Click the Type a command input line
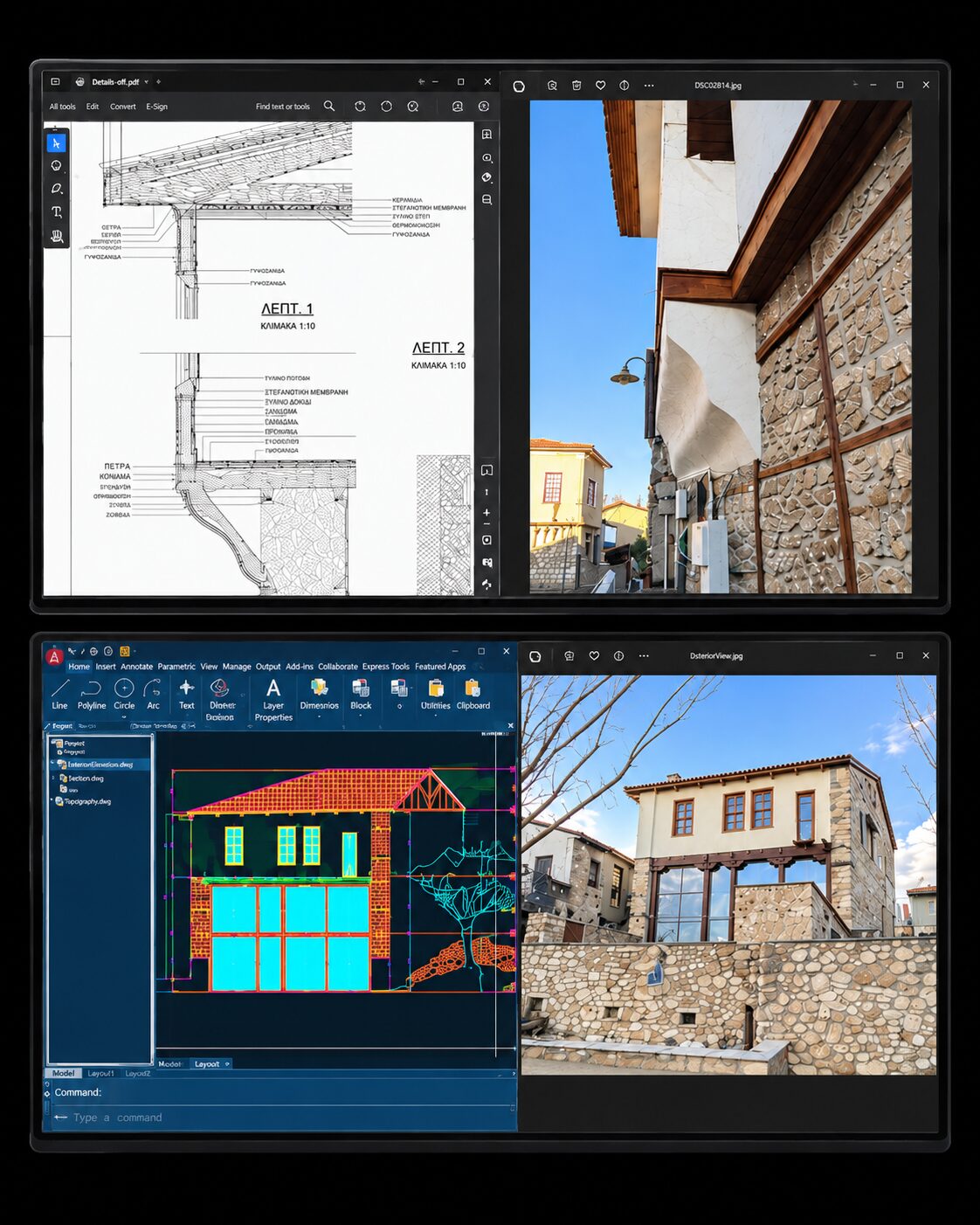 (280, 1118)
